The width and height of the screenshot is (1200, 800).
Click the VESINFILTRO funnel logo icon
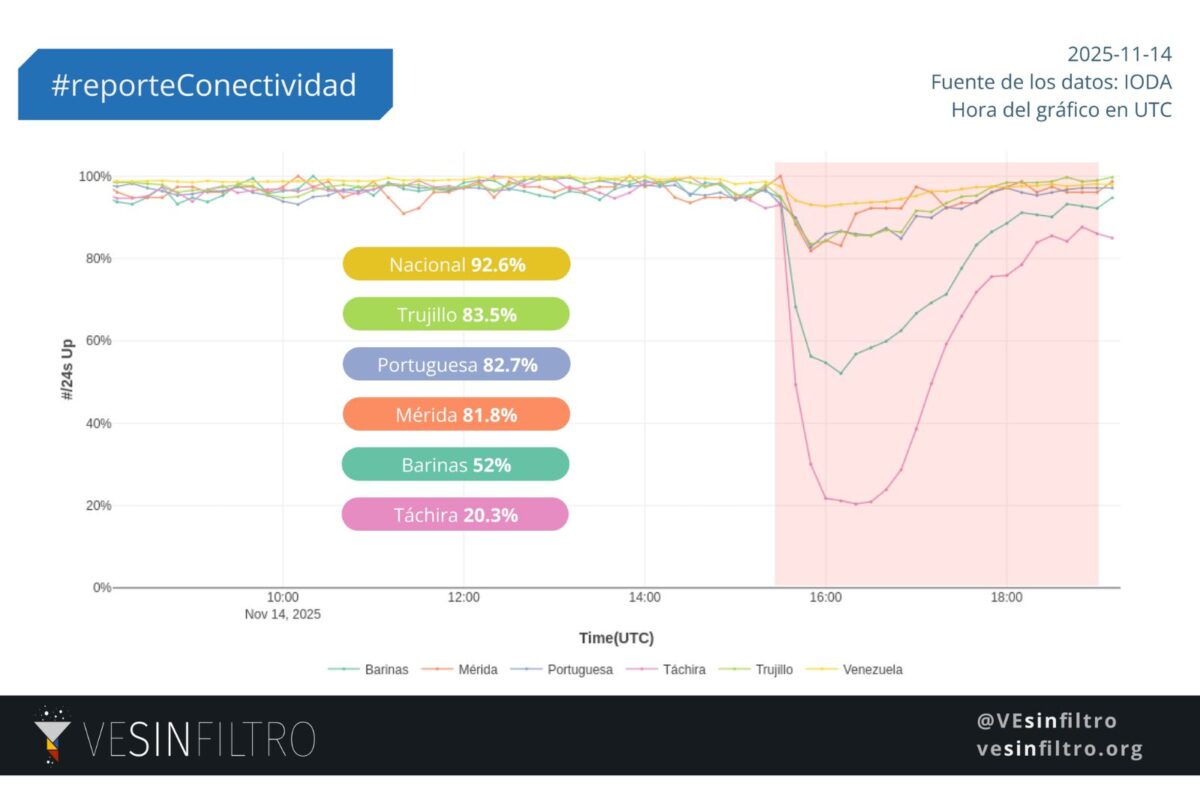[x=52, y=737]
